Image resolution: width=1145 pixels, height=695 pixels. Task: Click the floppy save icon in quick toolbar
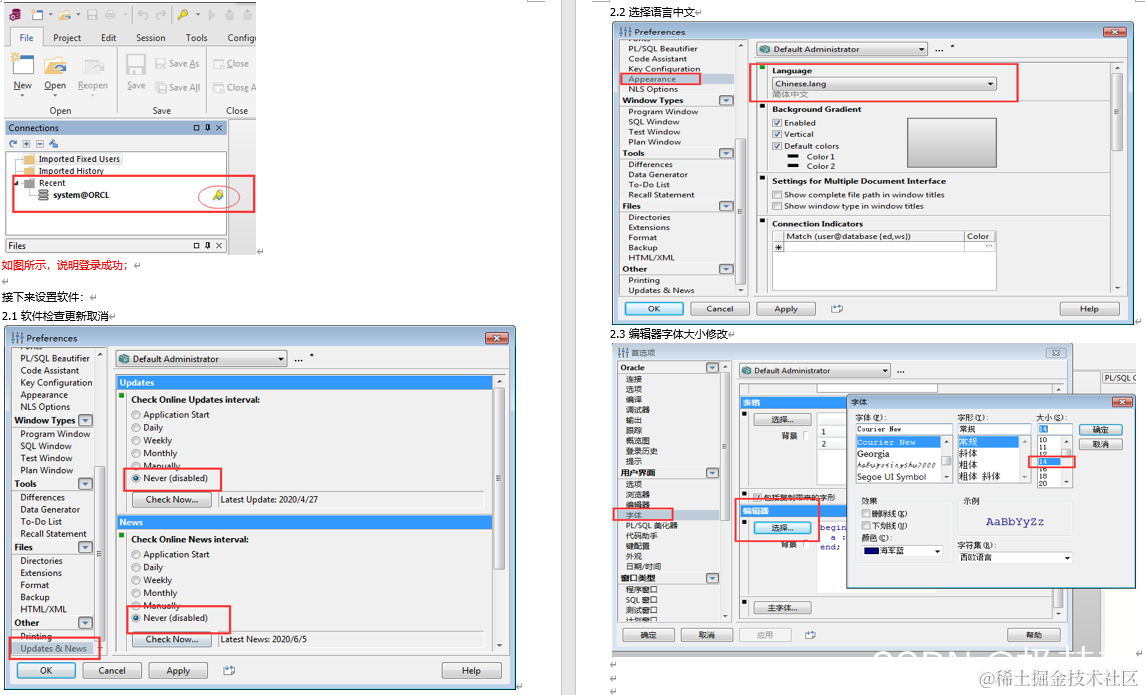point(92,15)
